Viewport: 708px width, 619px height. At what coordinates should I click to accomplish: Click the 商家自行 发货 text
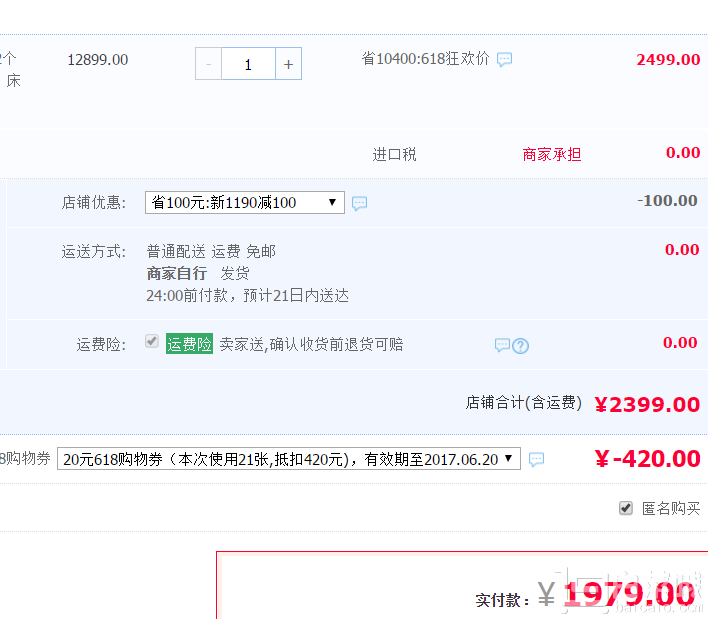(x=198, y=273)
